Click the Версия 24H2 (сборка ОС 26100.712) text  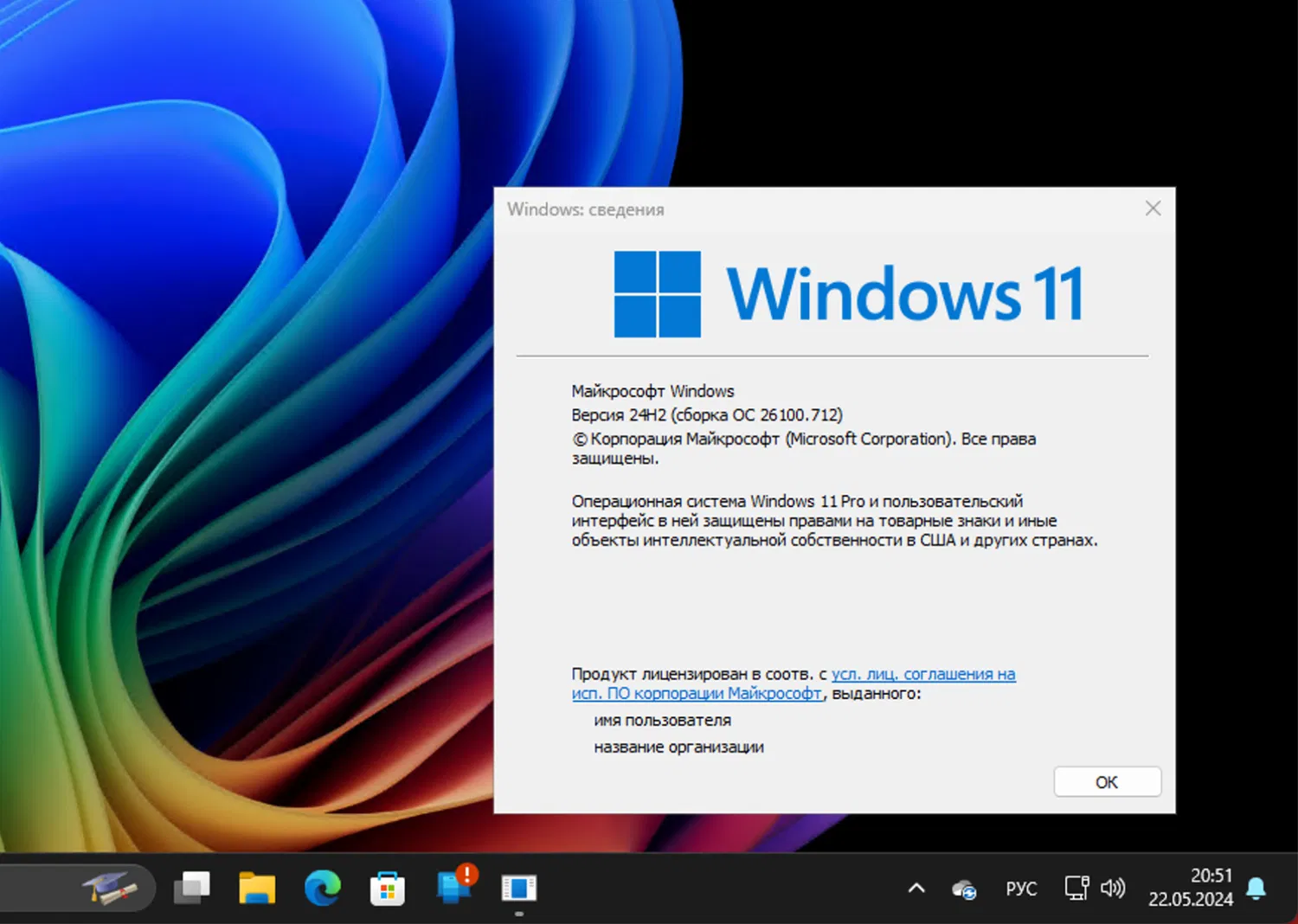pyautogui.click(x=707, y=415)
